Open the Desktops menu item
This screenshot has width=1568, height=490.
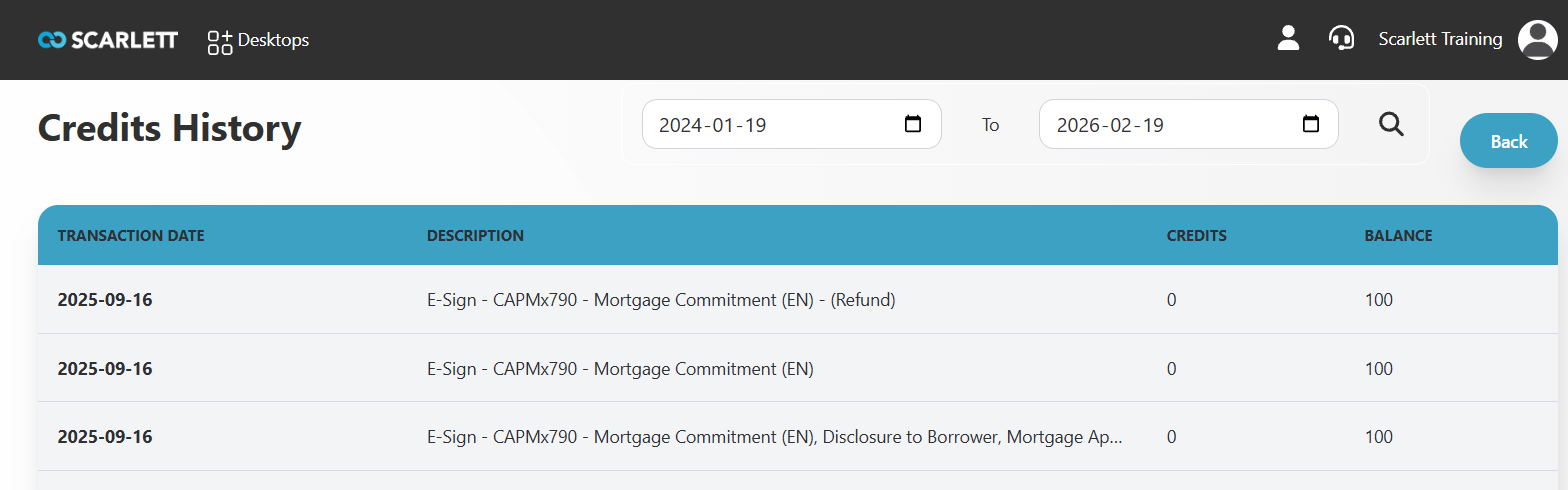(x=273, y=40)
